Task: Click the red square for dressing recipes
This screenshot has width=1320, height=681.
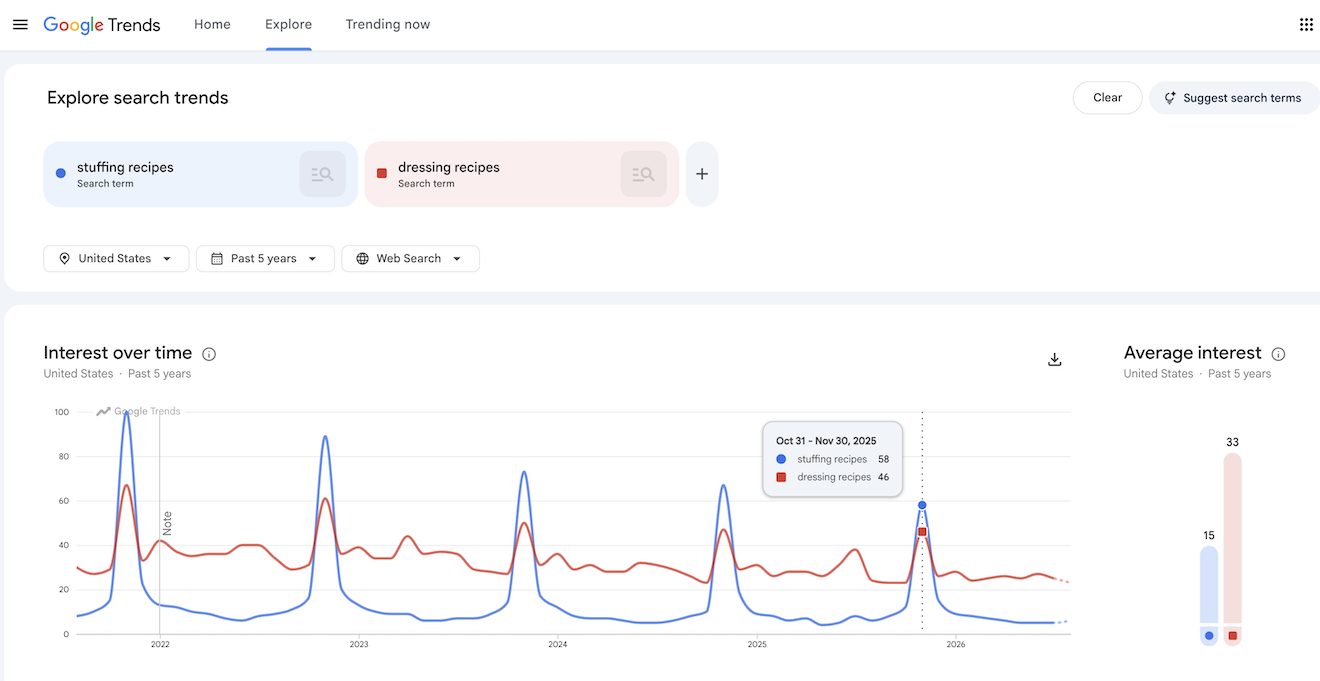Action: tap(382, 173)
